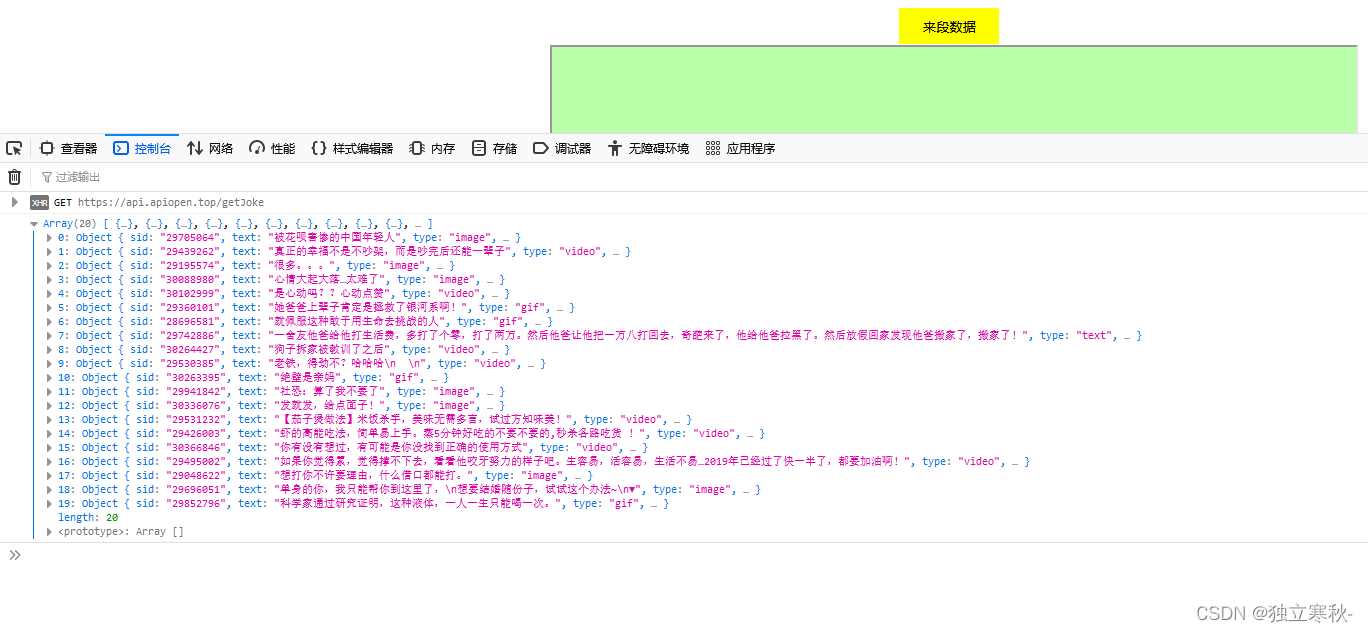Click the XHR badge beside the GET request

click(x=38, y=202)
